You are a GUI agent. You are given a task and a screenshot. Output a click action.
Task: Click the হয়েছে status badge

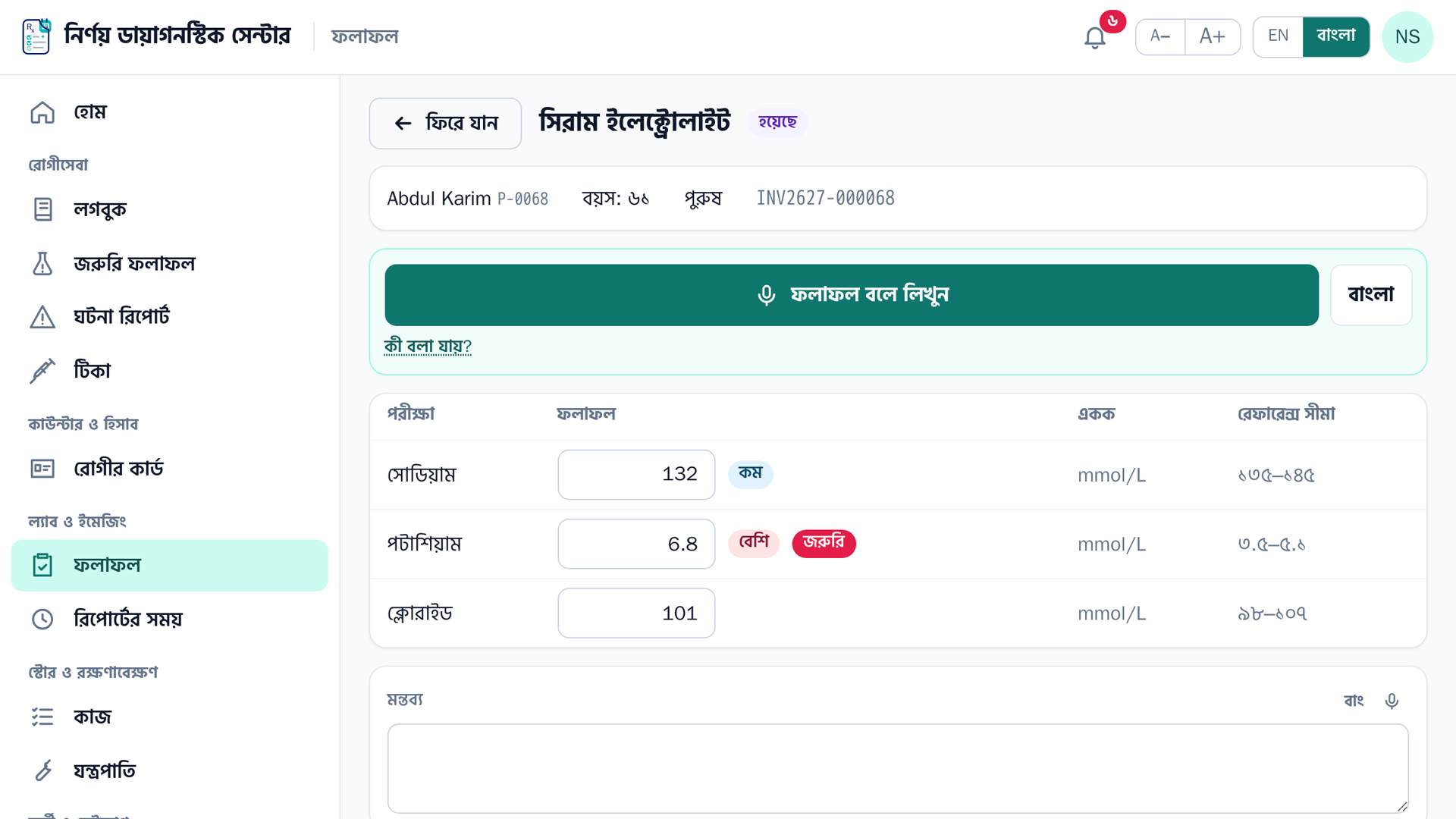click(x=777, y=122)
